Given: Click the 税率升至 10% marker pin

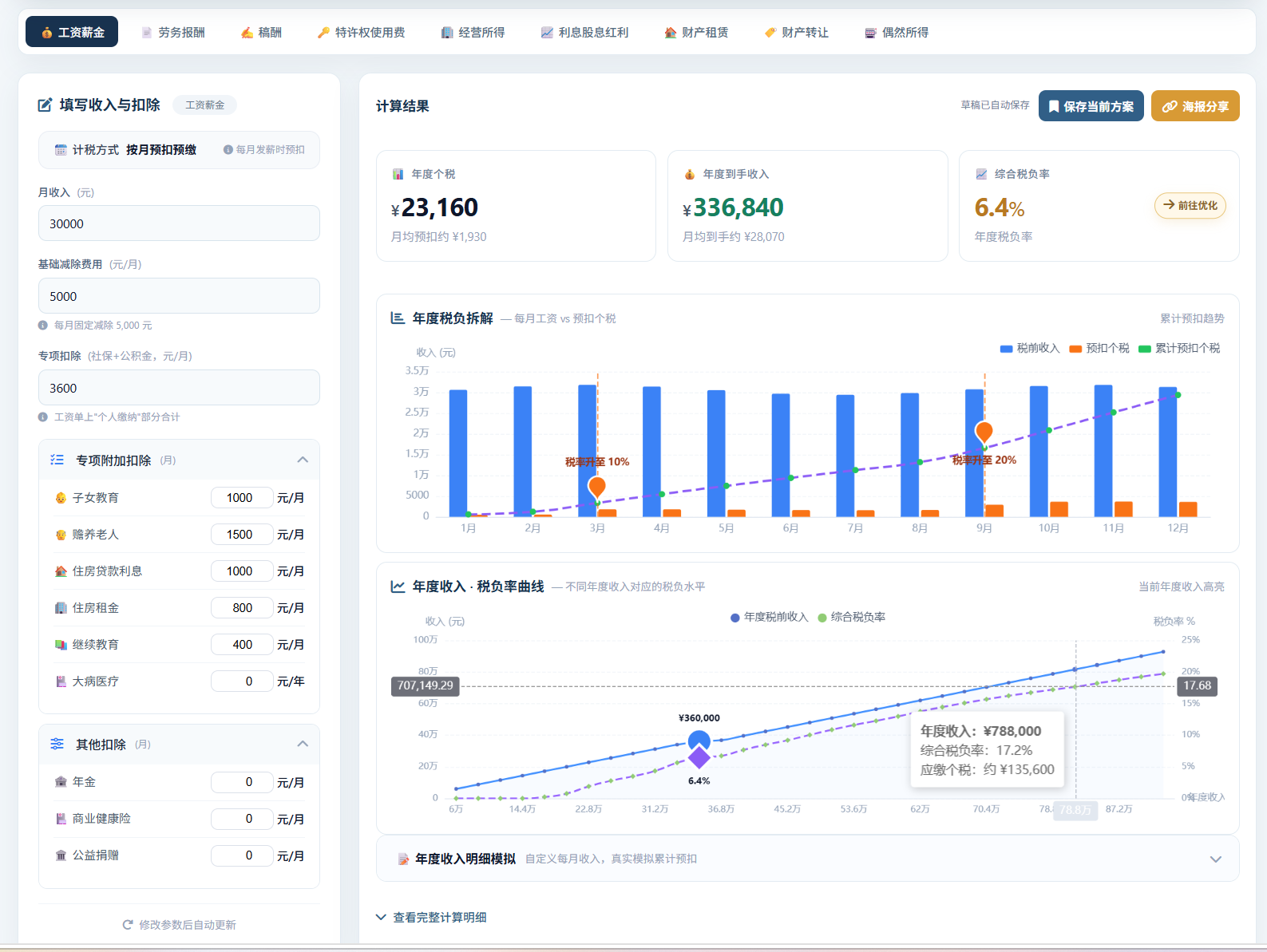Looking at the screenshot, I should 597,486.
